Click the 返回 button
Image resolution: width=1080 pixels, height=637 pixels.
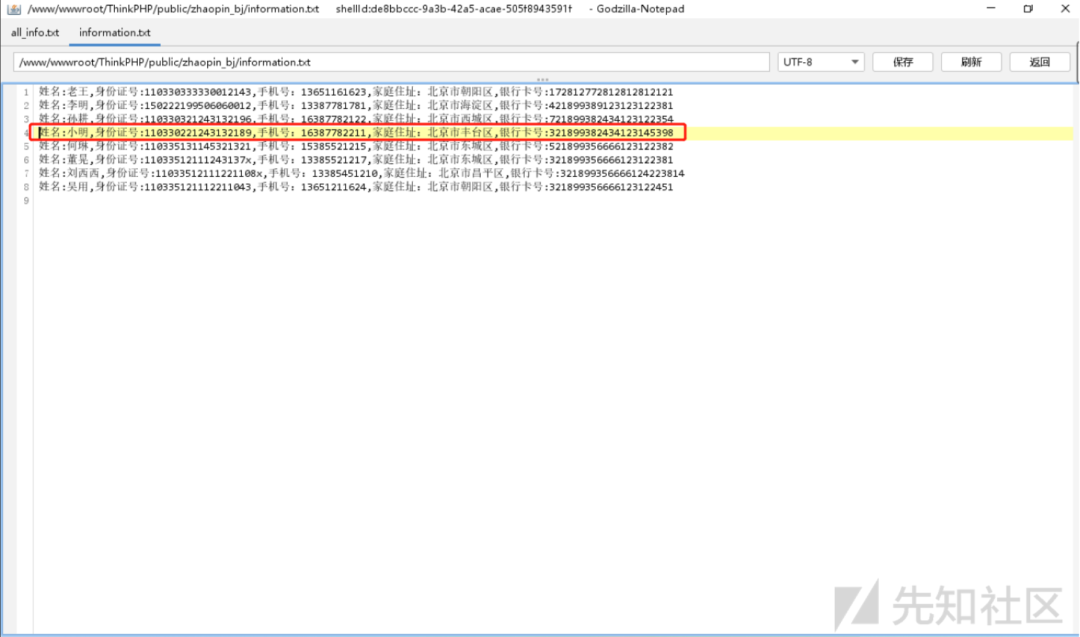tap(1039, 62)
